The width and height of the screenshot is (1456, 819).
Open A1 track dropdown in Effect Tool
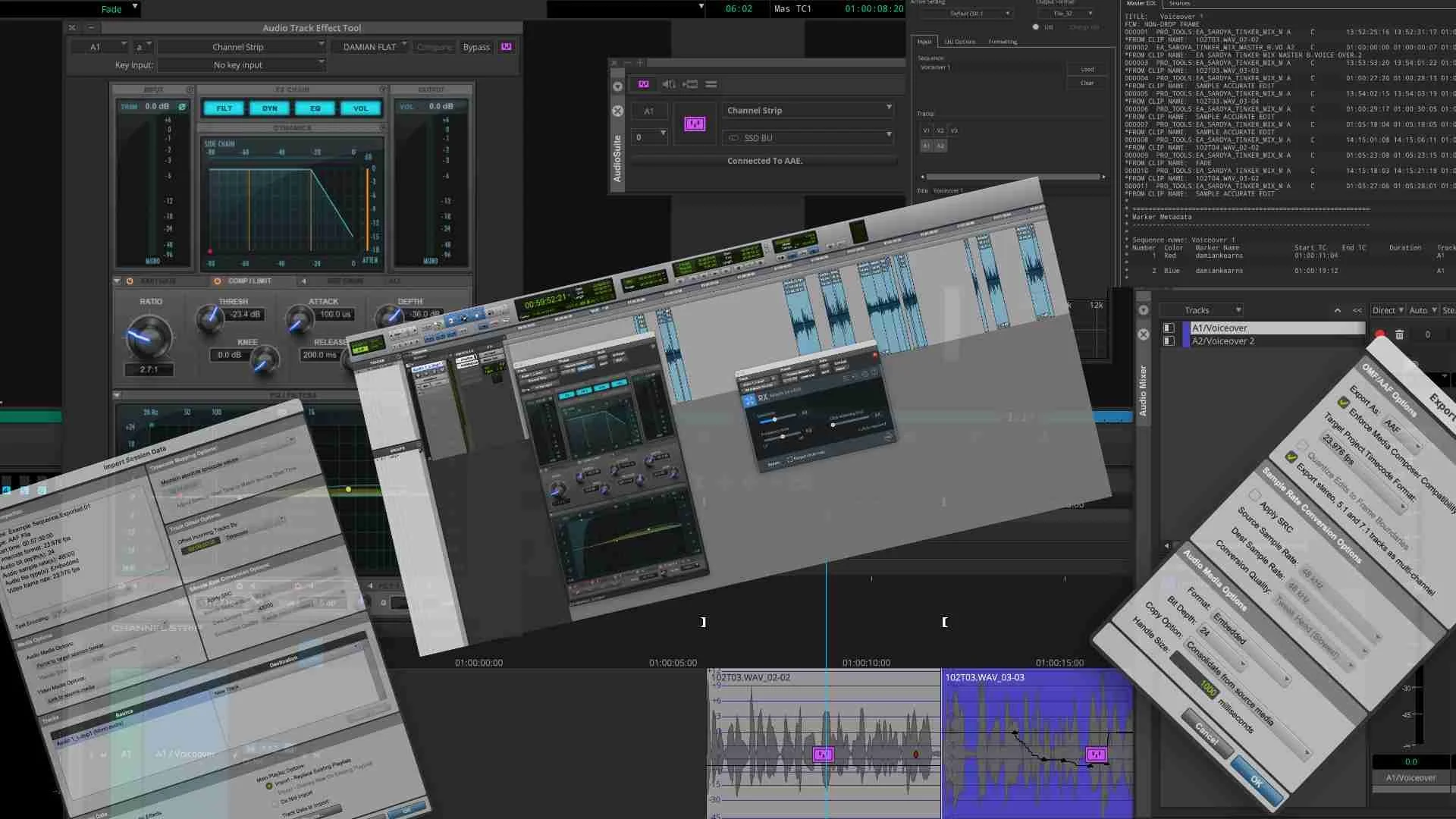[99, 47]
